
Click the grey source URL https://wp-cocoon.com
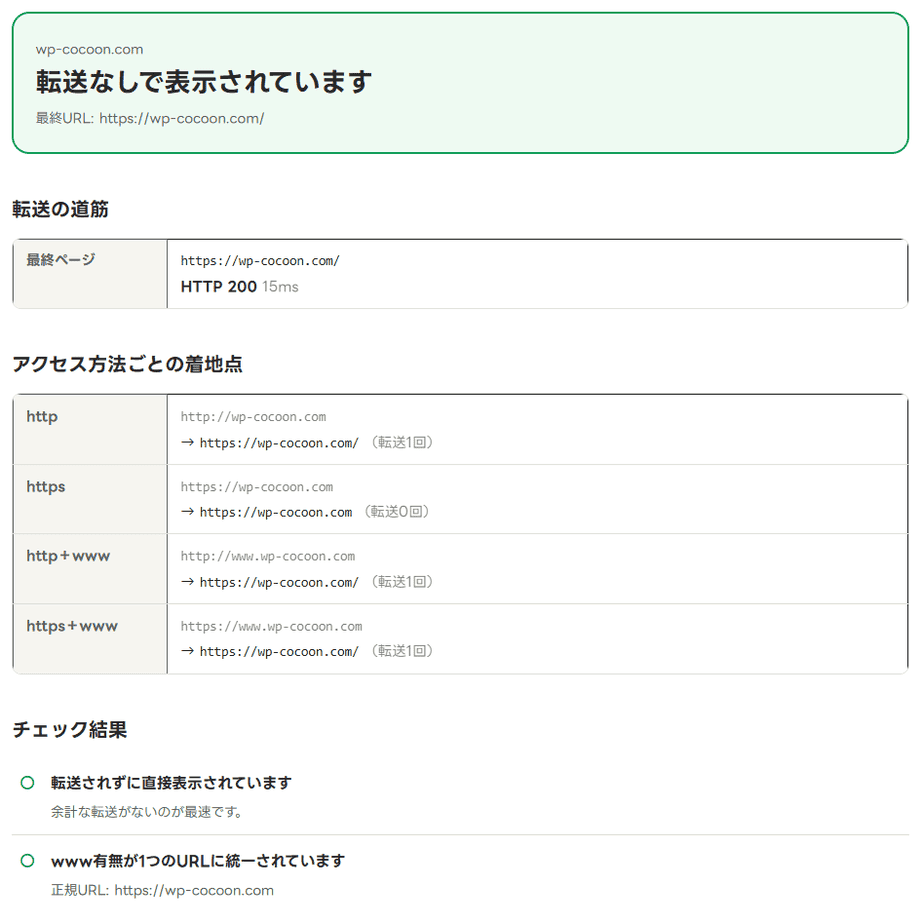click(x=257, y=487)
